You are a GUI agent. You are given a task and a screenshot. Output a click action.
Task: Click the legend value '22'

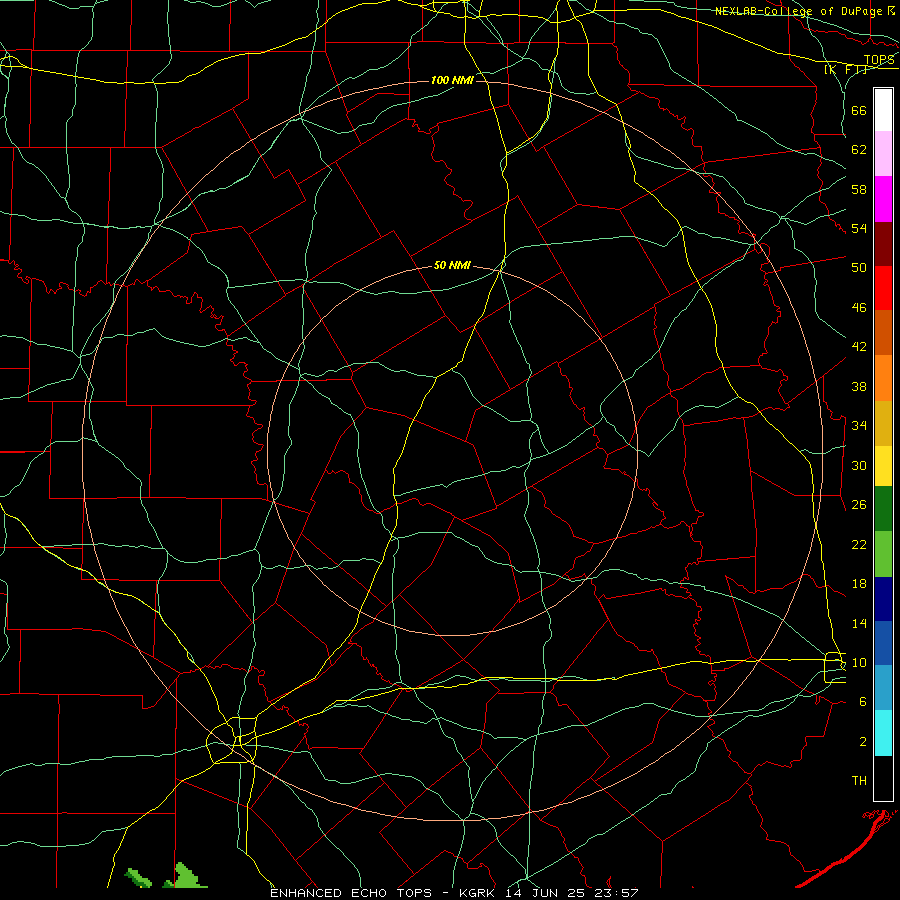(x=859, y=544)
